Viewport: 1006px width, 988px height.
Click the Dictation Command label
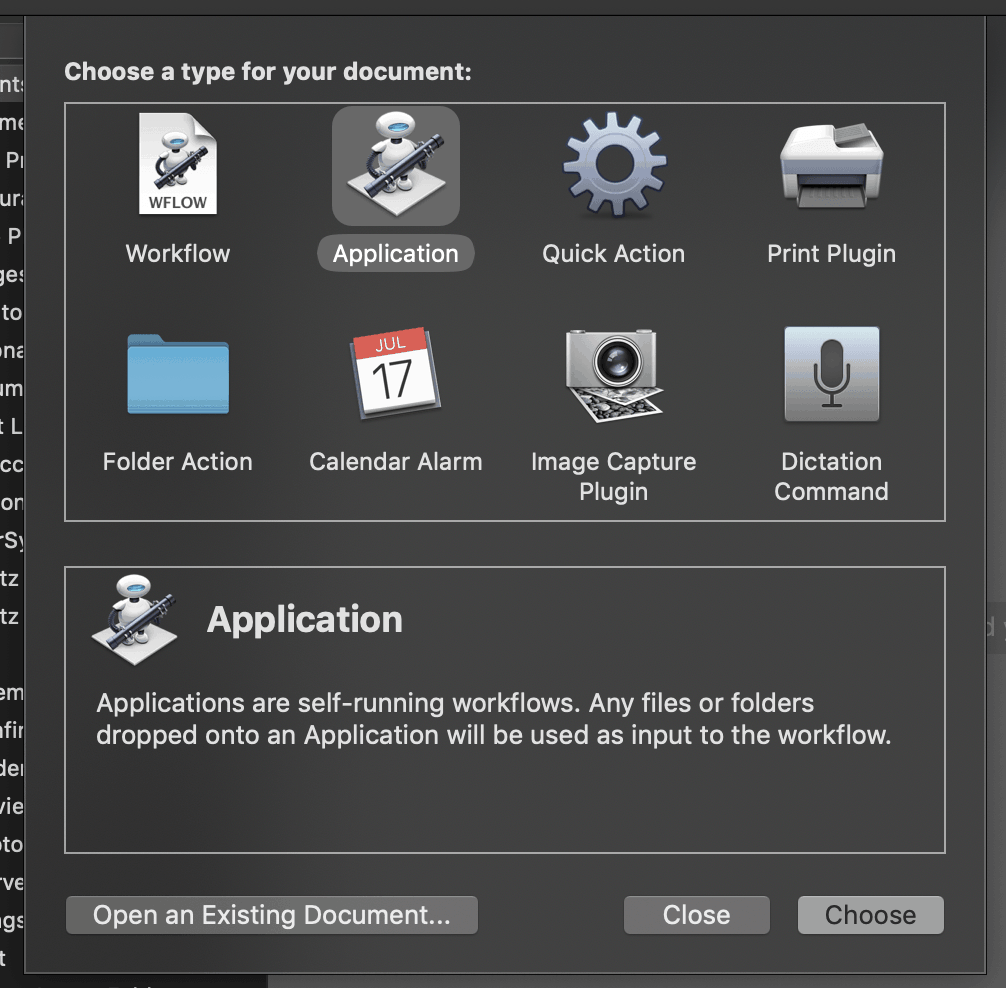[x=831, y=477]
